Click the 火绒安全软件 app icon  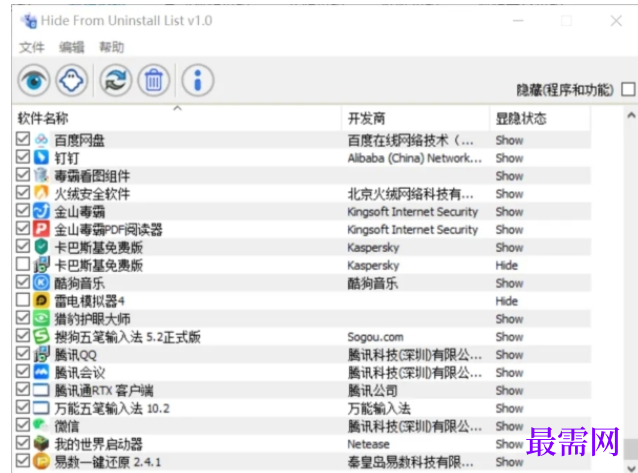coord(41,193)
